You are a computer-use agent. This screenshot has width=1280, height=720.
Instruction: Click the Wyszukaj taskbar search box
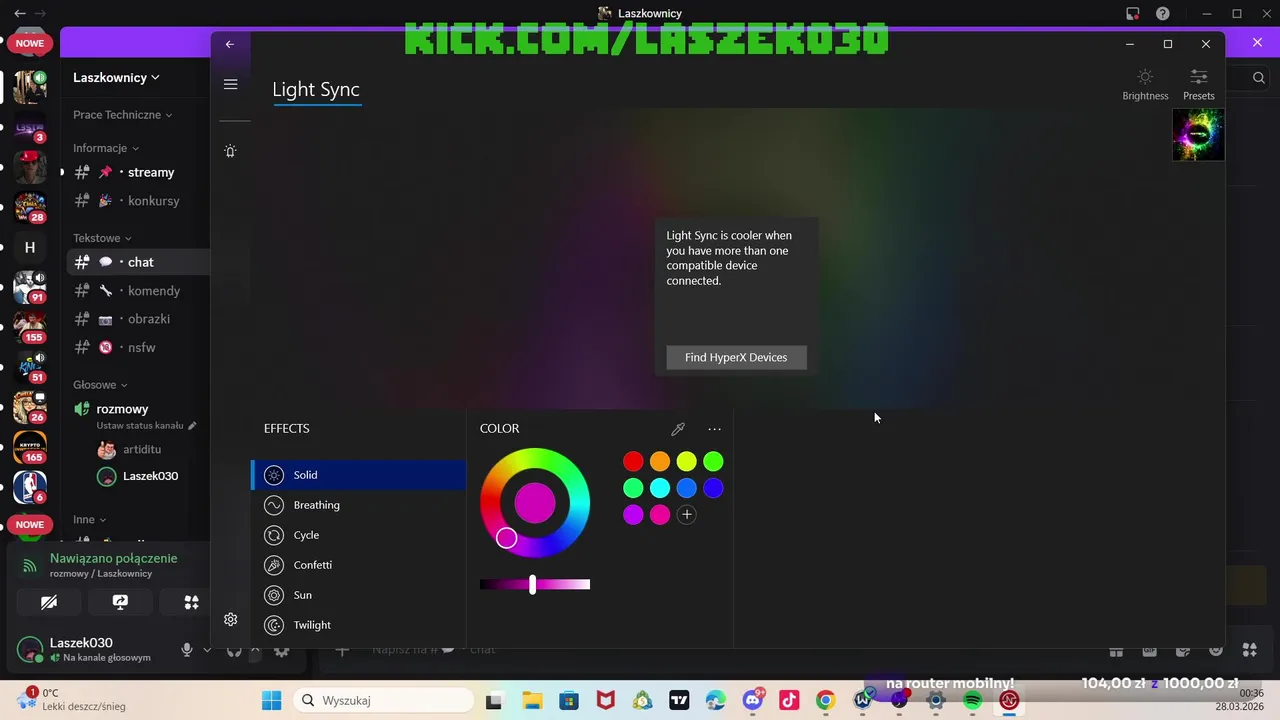click(x=384, y=700)
